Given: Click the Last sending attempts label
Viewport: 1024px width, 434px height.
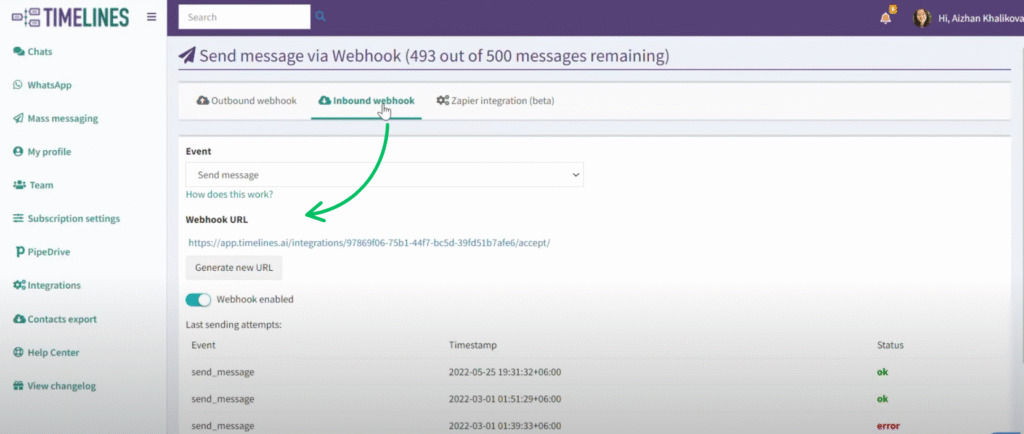Looking at the screenshot, I should (x=234, y=324).
